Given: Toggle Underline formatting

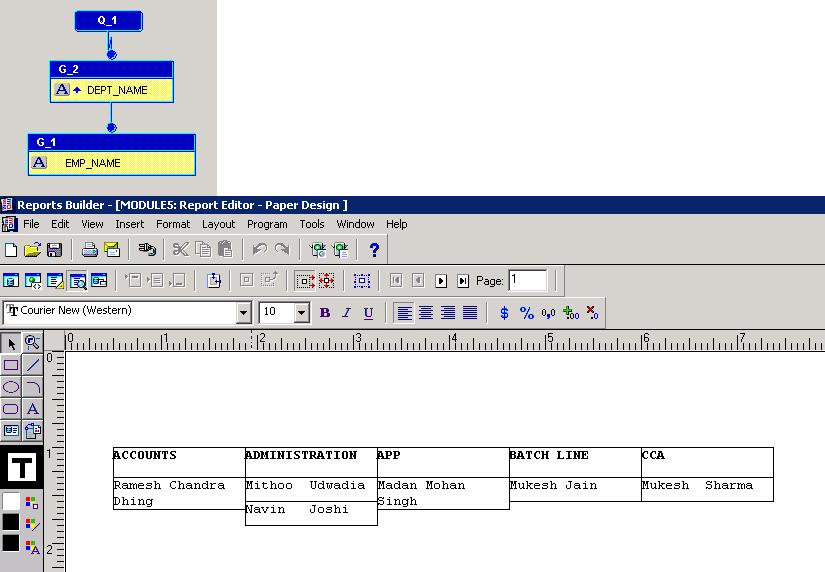Looking at the screenshot, I should (x=368, y=313).
